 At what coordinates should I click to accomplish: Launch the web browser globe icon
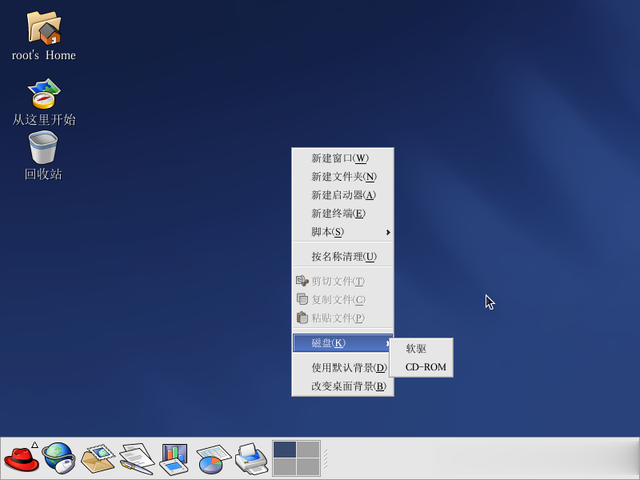pyautogui.click(x=60, y=458)
